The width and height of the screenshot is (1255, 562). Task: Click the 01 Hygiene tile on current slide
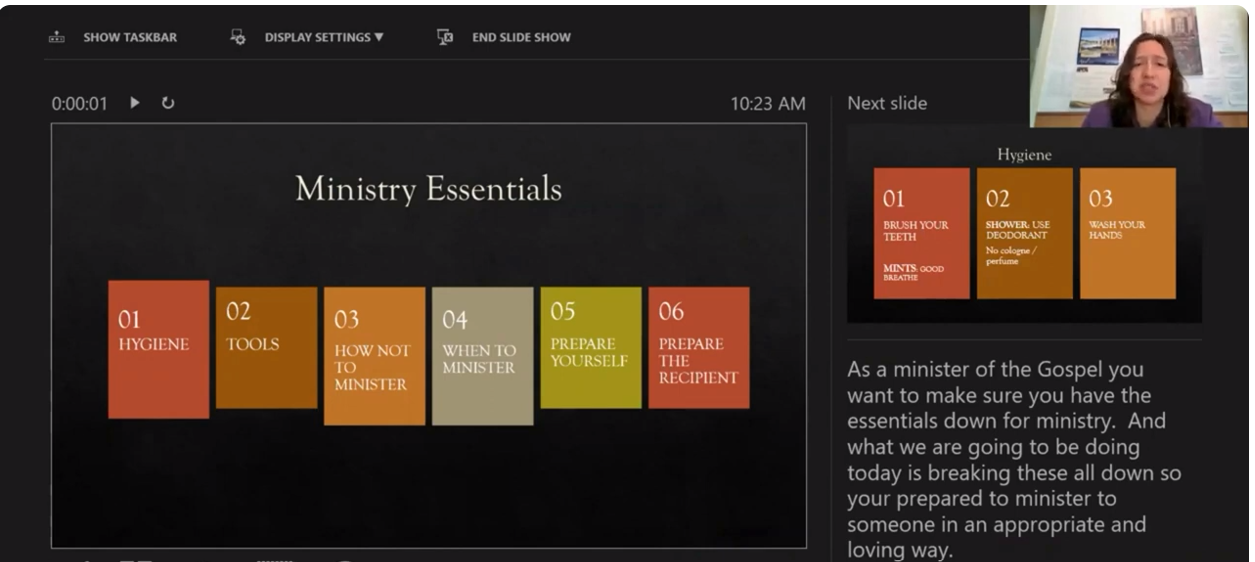click(x=159, y=349)
